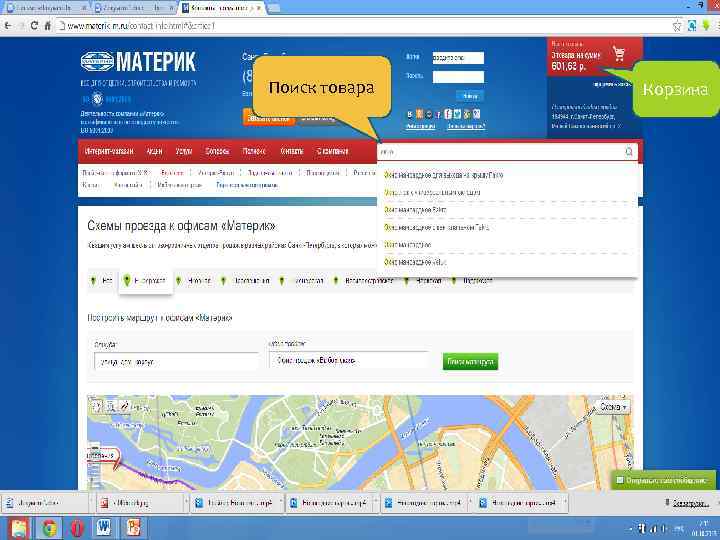720x540 pixels.
Task: Open the VK social icon
Action: (410, 114)
